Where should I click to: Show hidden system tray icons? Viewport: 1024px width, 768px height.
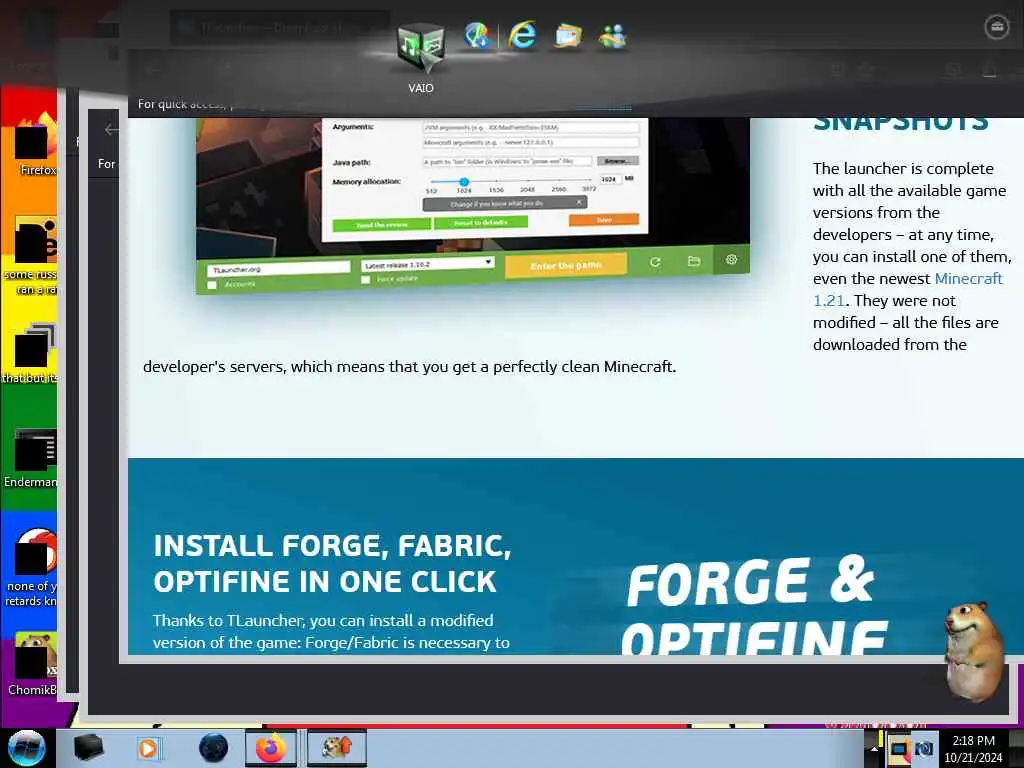point(874,749)
